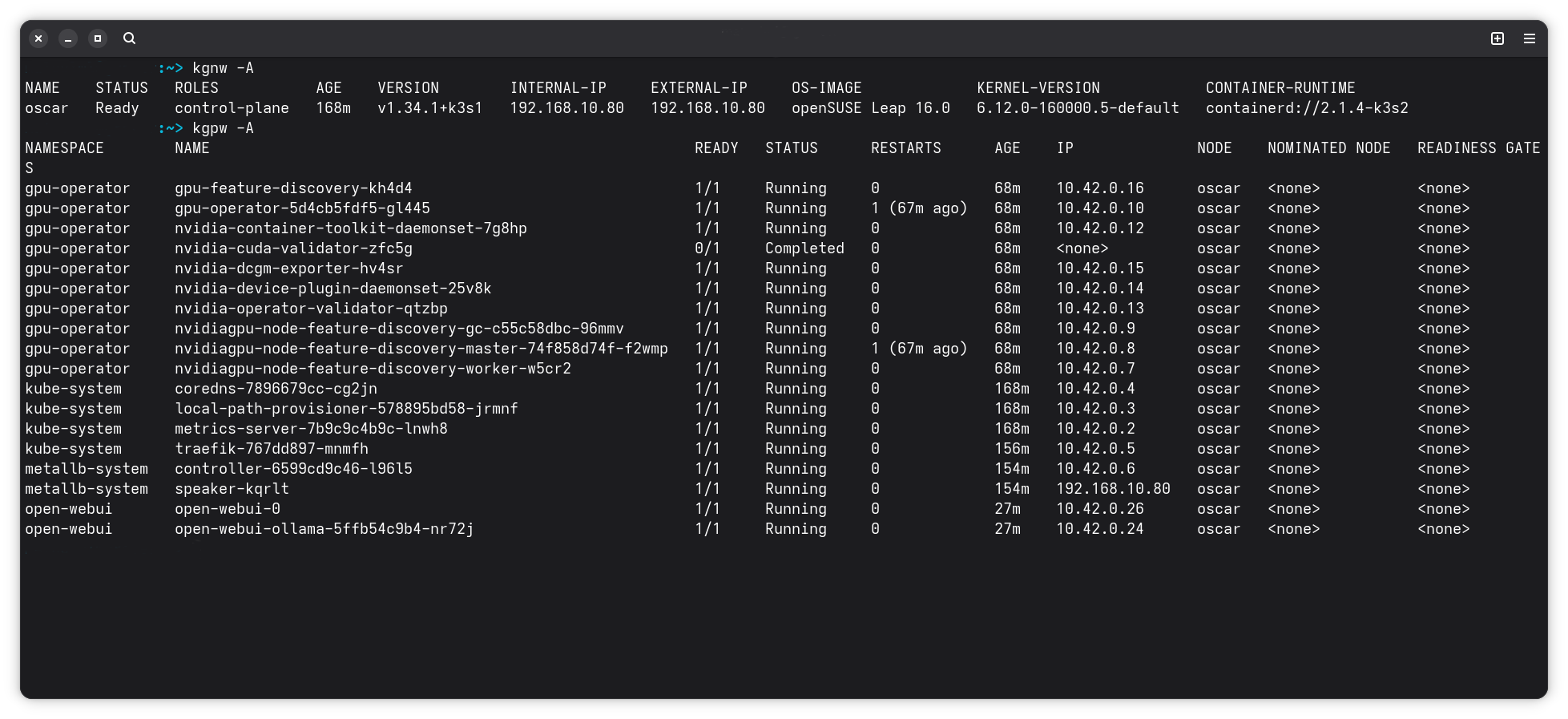Click the 'Completed' status text

coord(804,248)
